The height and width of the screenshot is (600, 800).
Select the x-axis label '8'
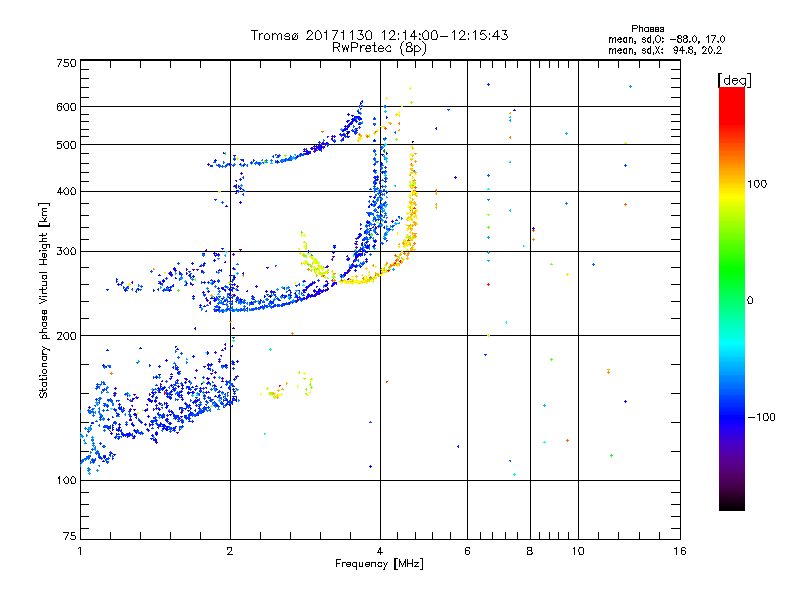[x=530, y=551]
